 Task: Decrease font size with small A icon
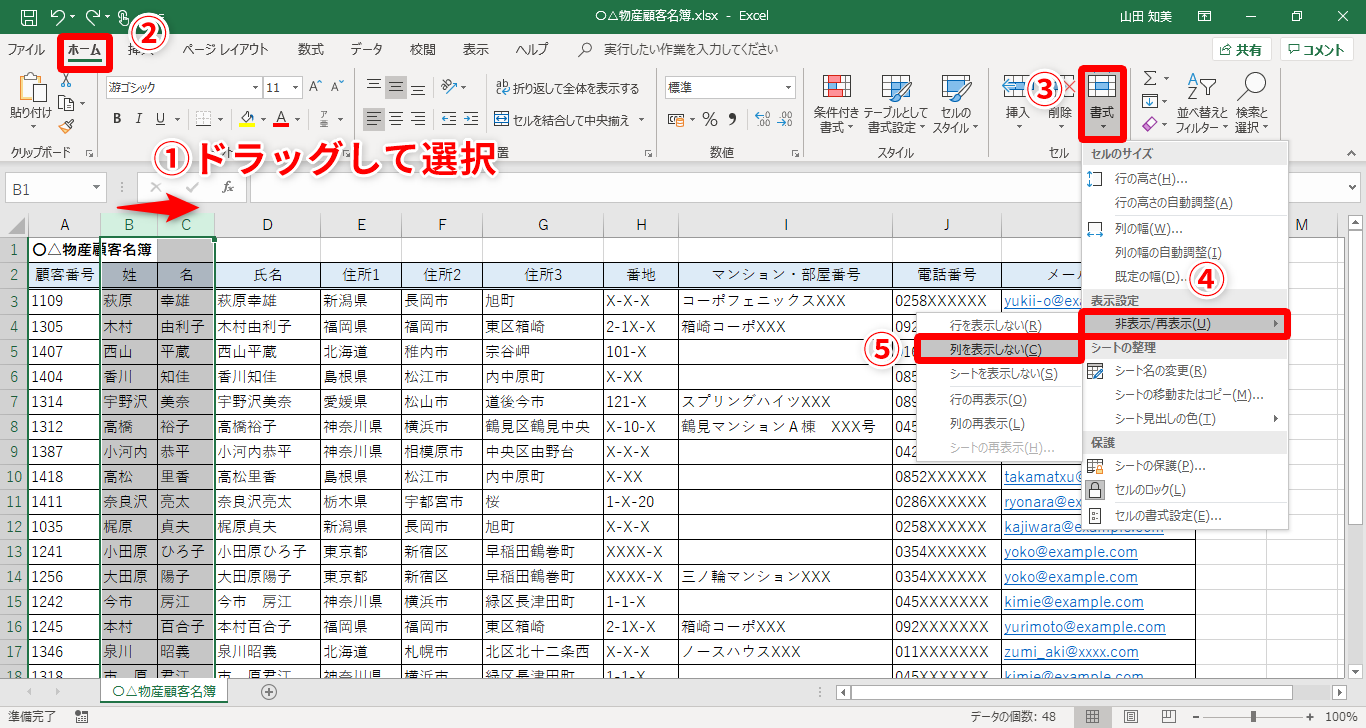tap(338, 87)
